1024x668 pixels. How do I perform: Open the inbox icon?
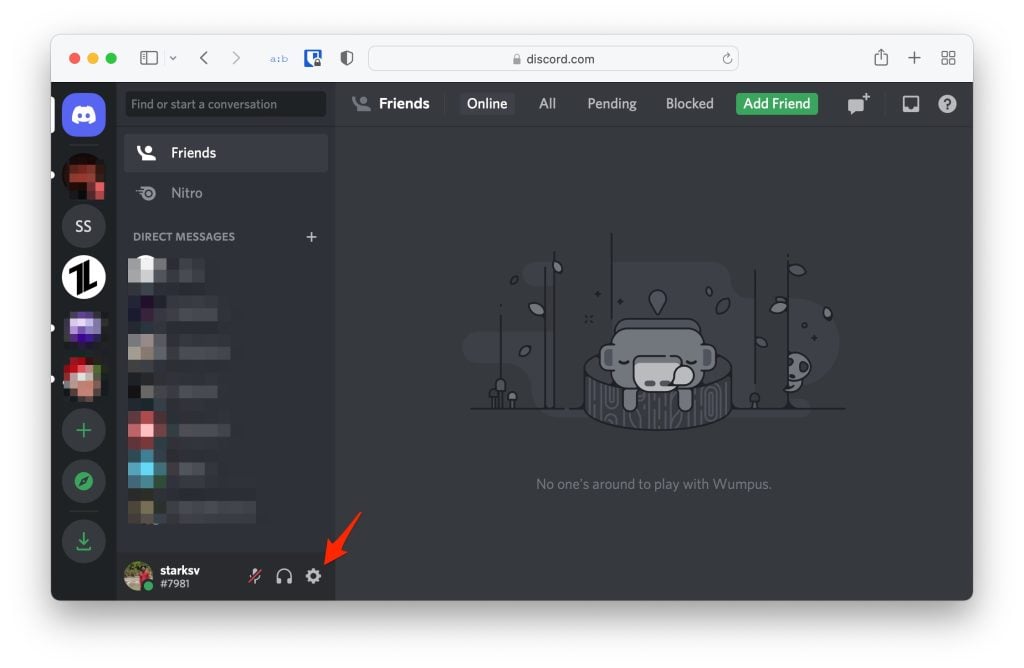pyautogui.click(x=910, y=104)
